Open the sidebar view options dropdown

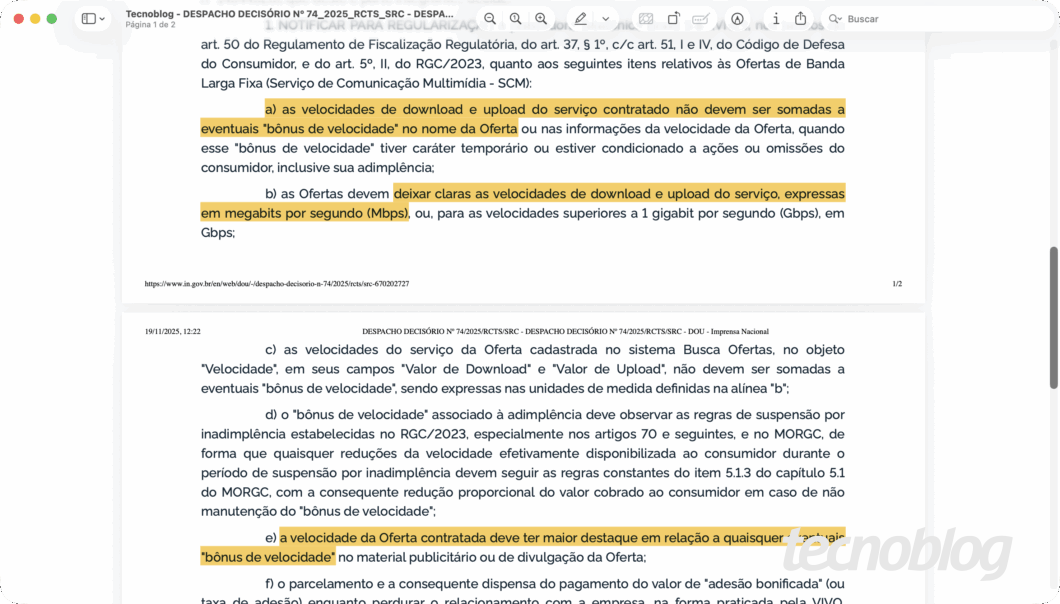(x=99, y=18)
